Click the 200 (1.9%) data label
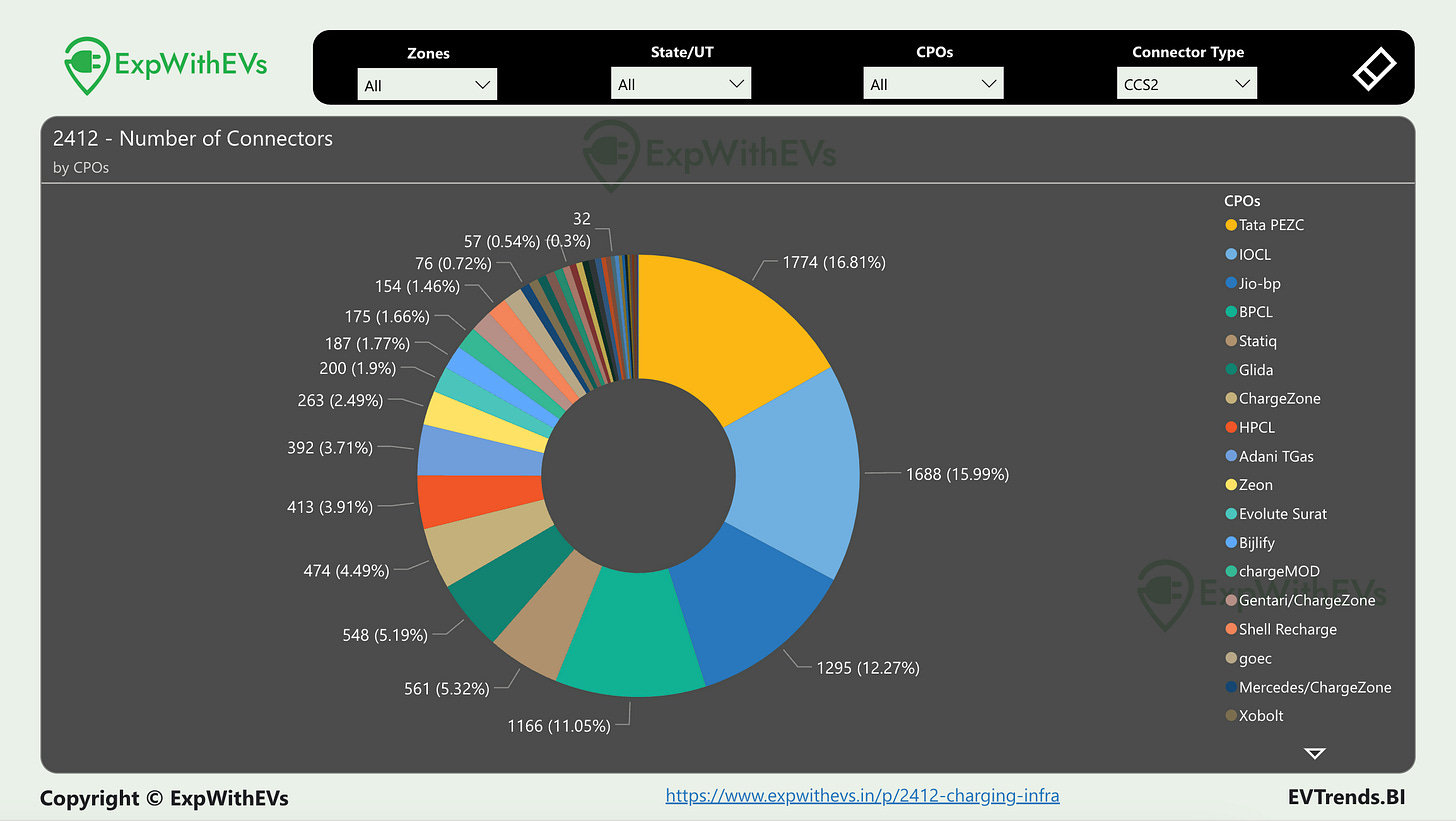Viewport: 1456px width, 821px height. click(x=357, y=368)
